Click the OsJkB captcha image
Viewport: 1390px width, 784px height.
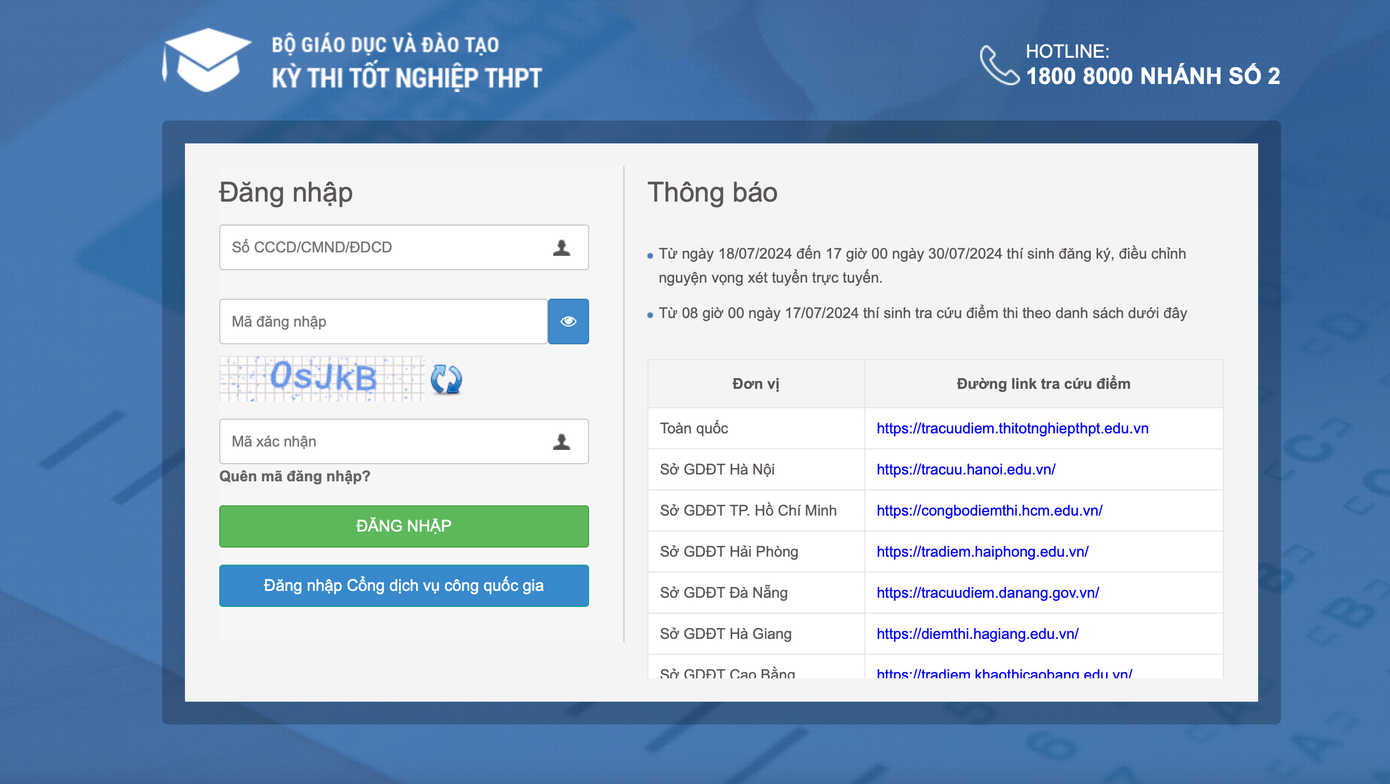tap(322, 378)
